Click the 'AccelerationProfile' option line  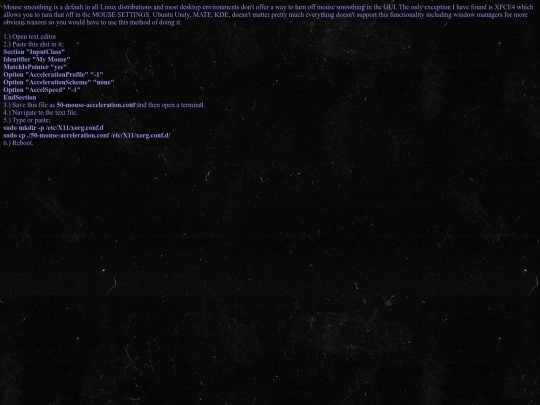coord(53,74)
